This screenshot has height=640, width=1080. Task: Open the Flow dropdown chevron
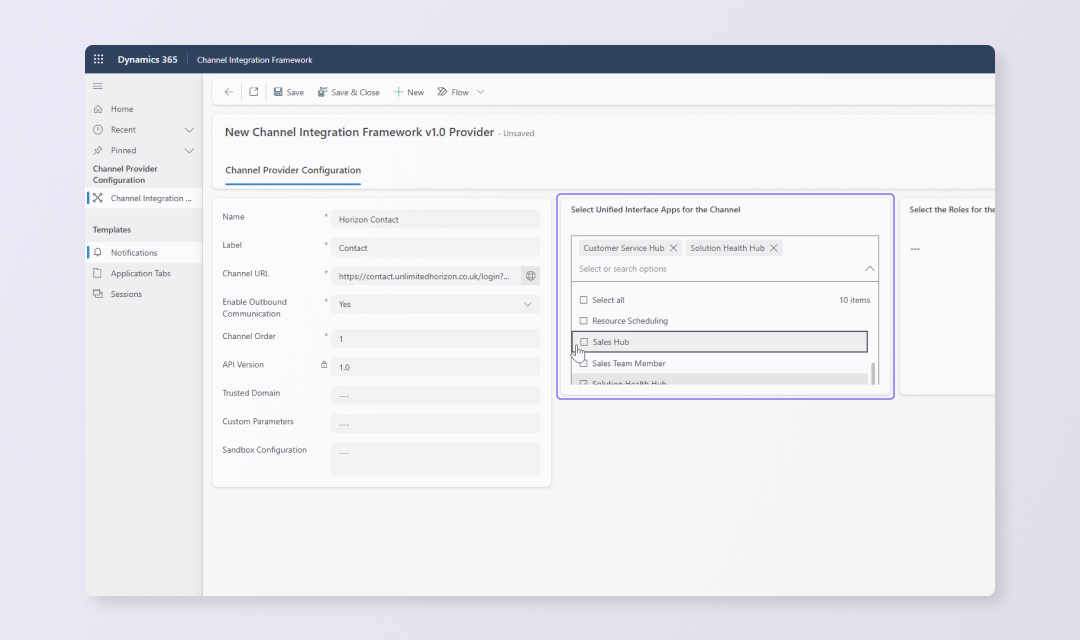click(480, 92)
